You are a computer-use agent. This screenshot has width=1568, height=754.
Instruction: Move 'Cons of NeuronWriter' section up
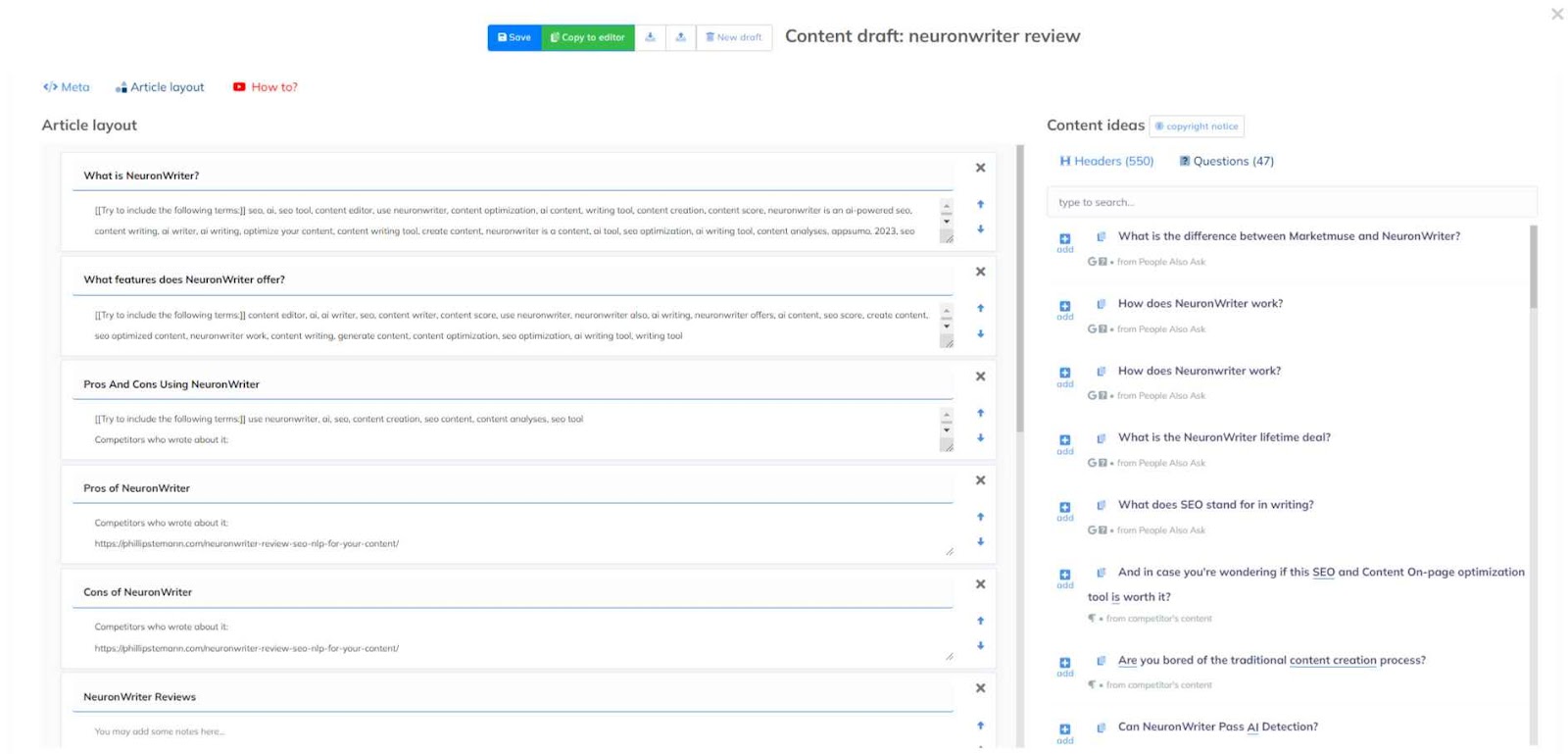click(980, 621)
